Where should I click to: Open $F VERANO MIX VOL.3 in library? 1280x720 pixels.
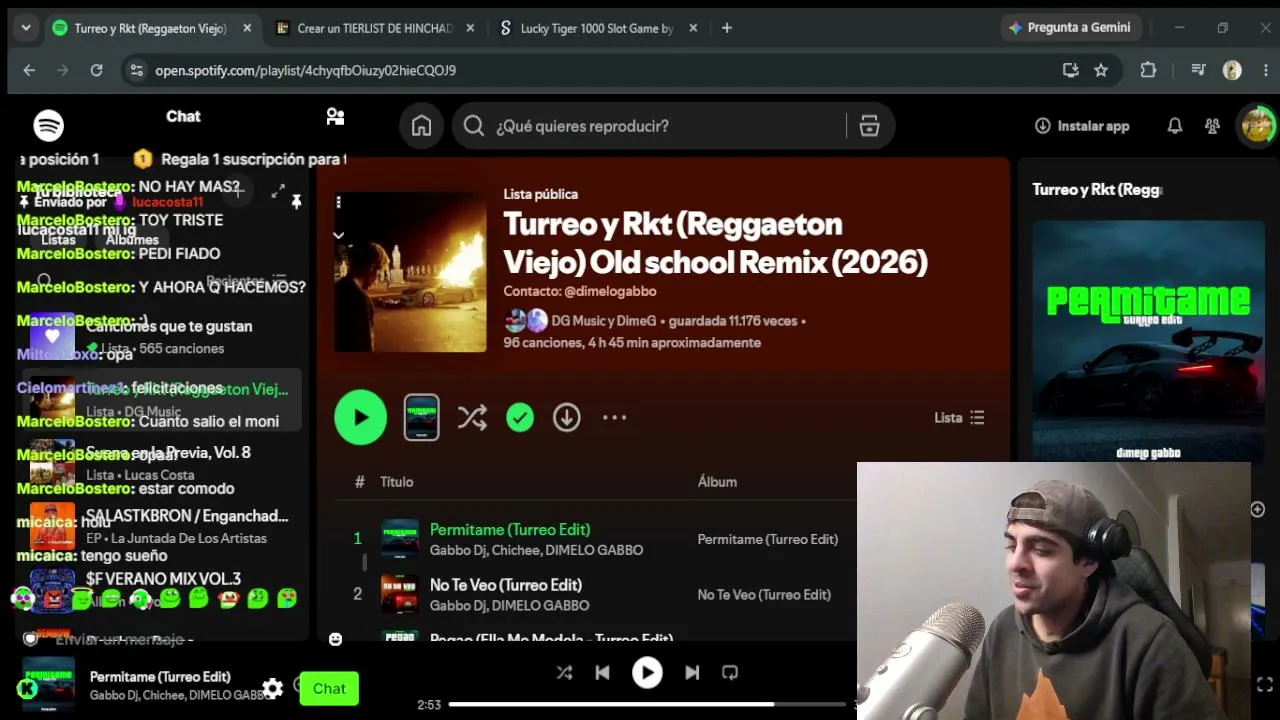[x=162, y=588]
